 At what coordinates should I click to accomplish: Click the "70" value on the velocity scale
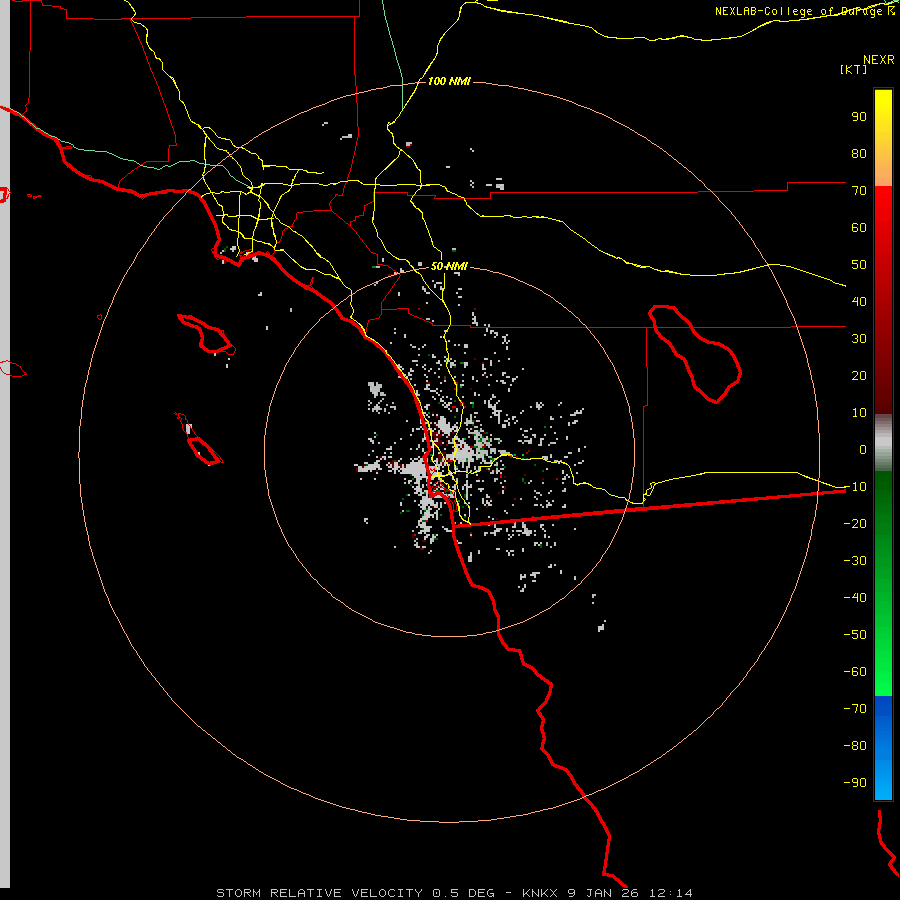(859, 191)
